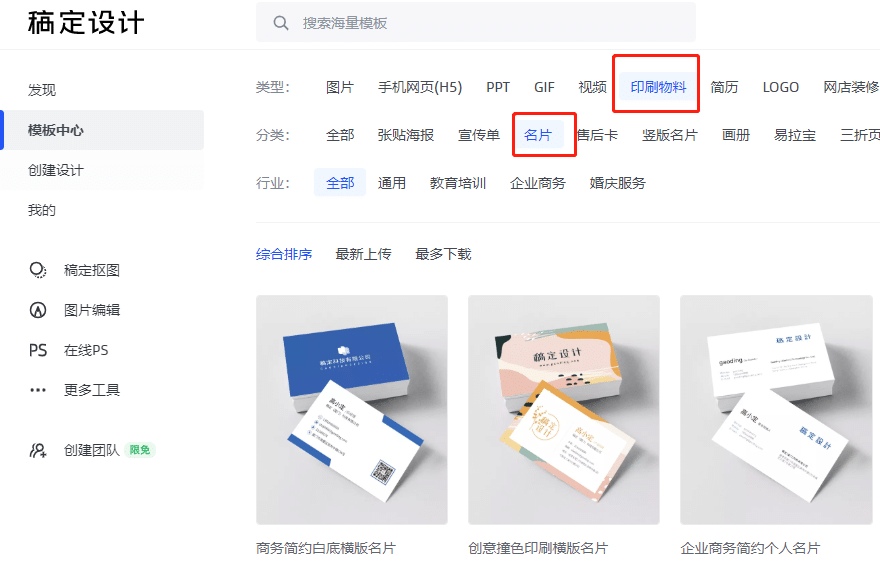Choose the 售后卡 category
The image size is (880, 565).
[597, 135]
